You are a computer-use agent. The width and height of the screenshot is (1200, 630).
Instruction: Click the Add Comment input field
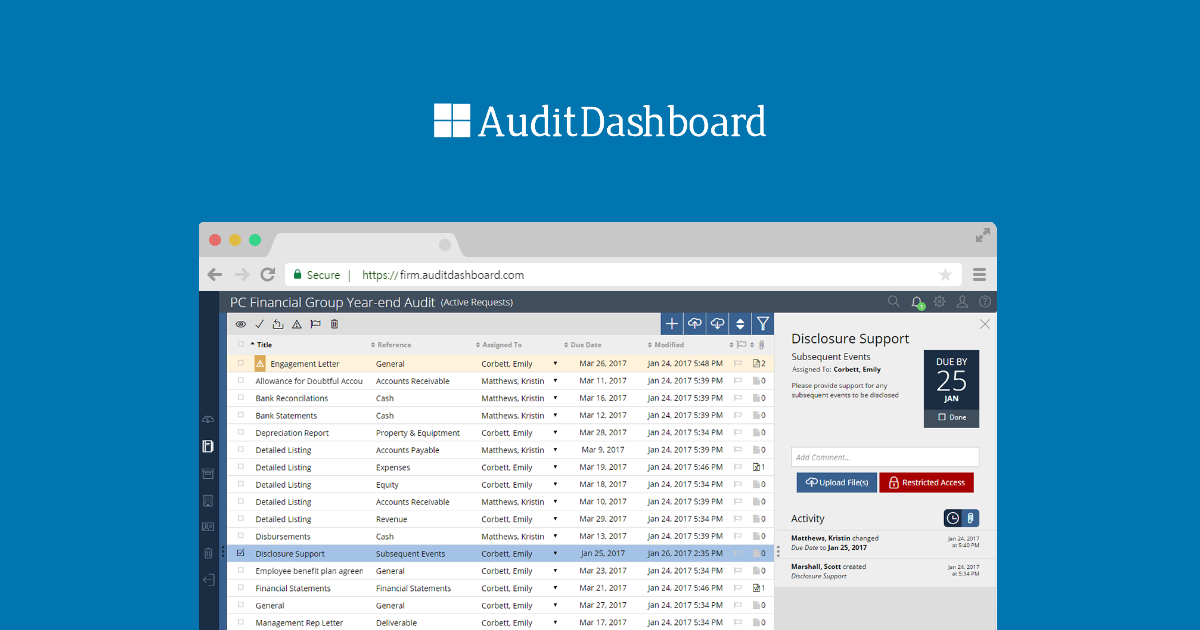(885, 457)
